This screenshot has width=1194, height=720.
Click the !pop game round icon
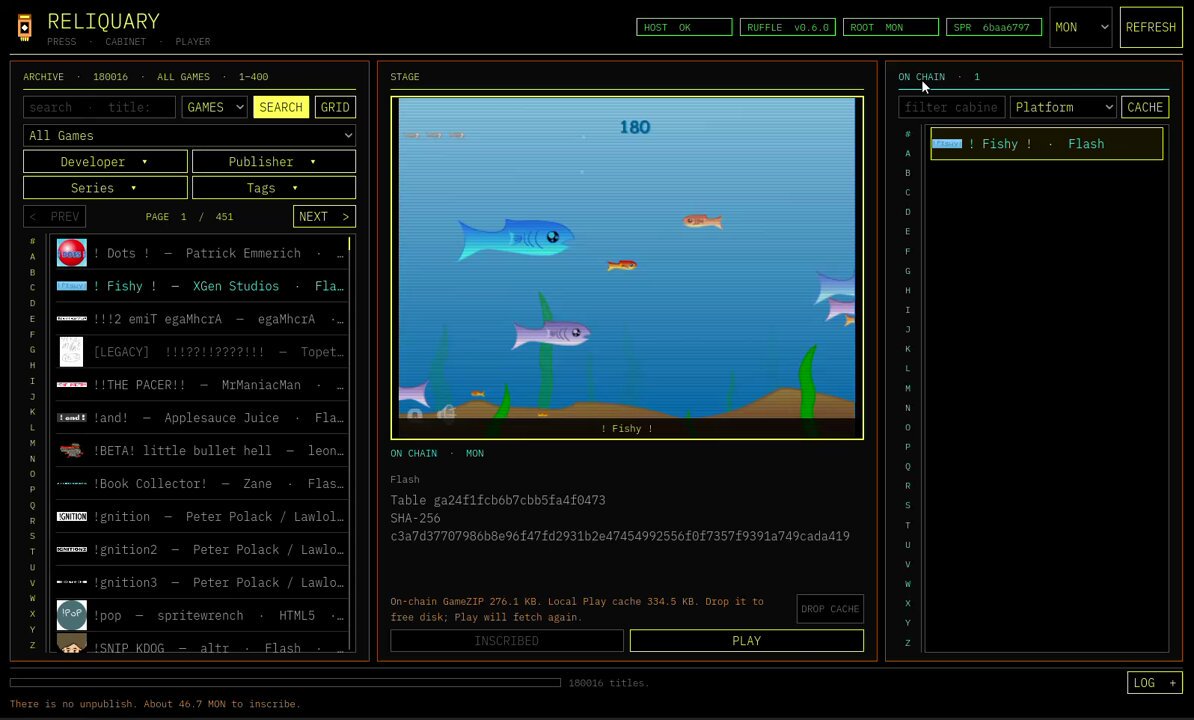tap(72, 615)
